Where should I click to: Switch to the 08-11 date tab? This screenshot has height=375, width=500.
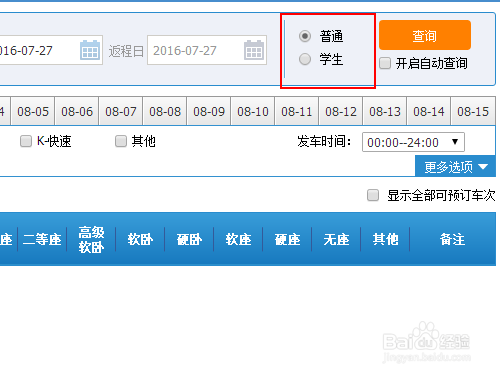[x=297, y=111]
